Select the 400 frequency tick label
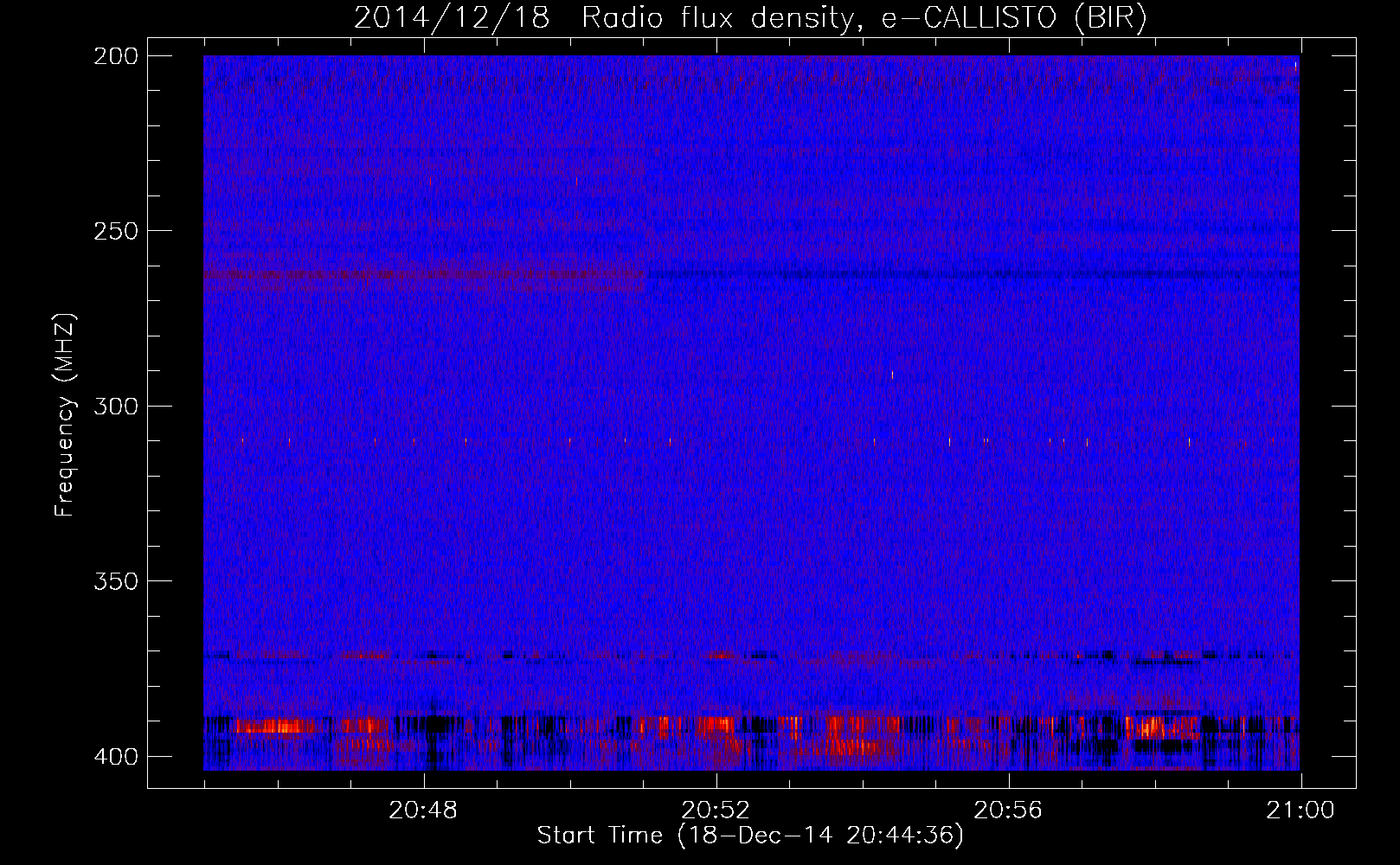 pyautogui.click(x=115, y=757)
